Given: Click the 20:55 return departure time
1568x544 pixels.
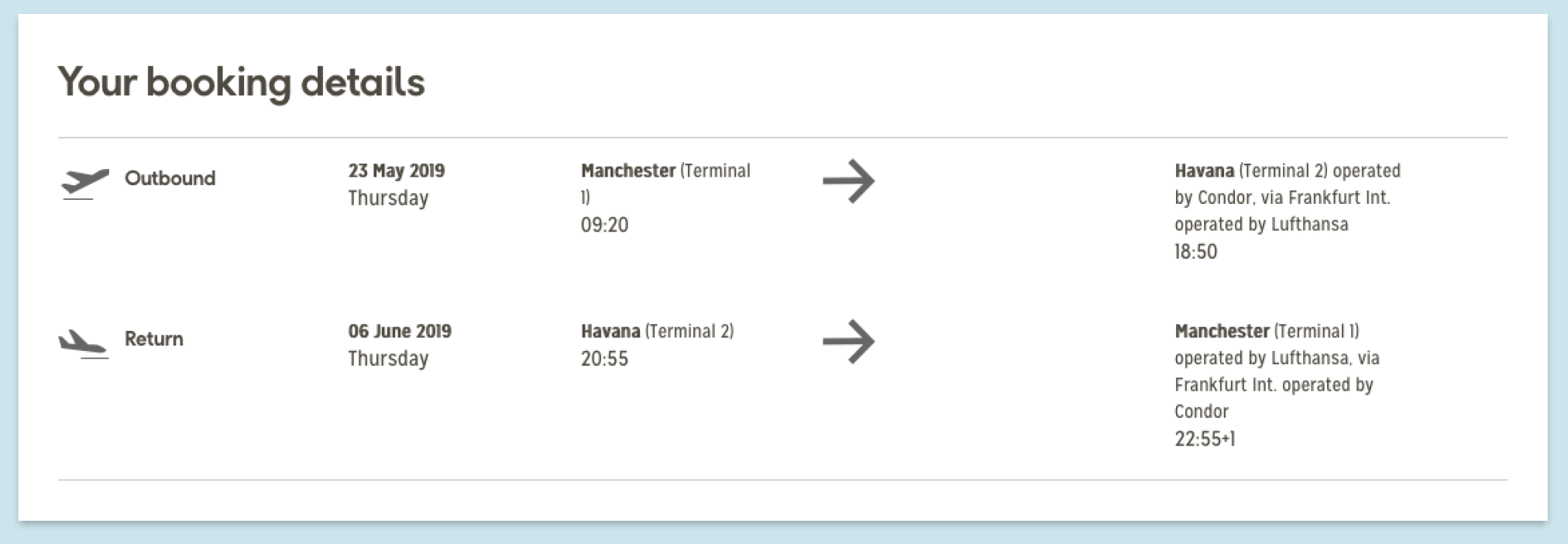Looking at the screenshot, I should 604,358.
